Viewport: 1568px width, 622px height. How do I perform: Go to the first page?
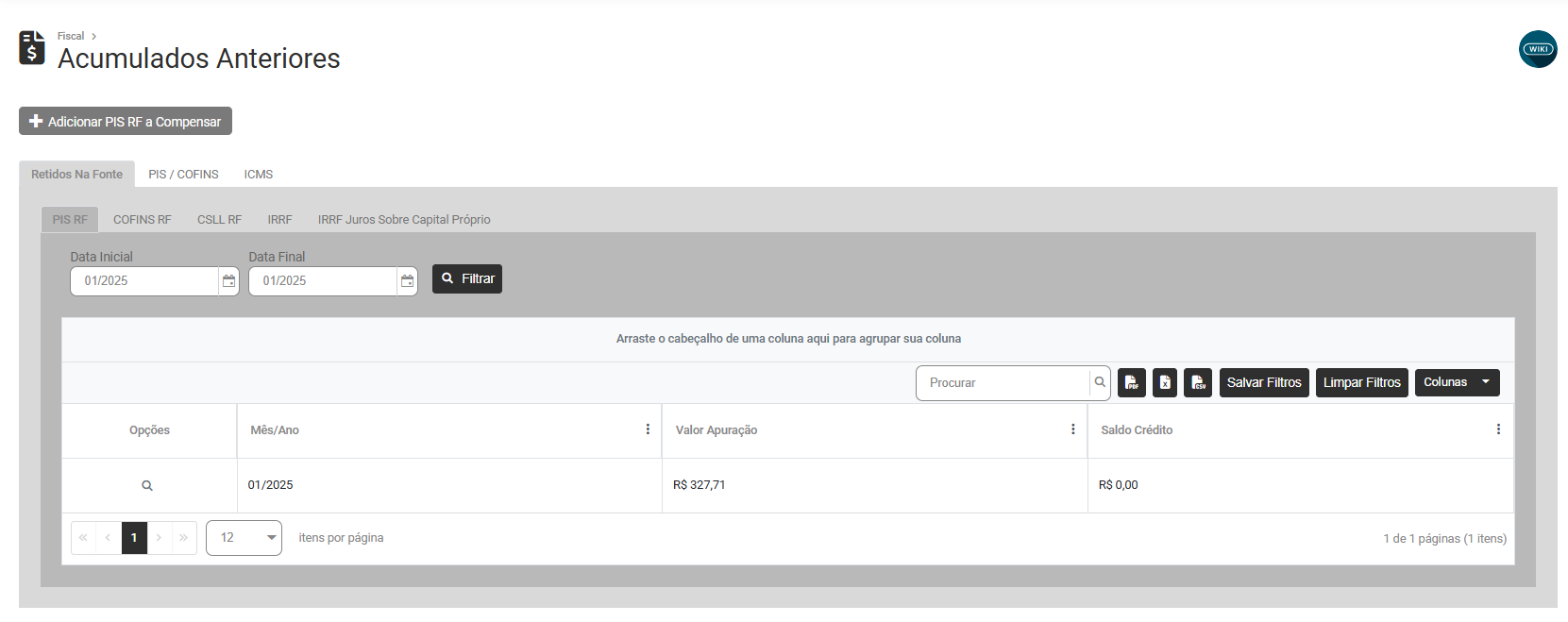83,538
